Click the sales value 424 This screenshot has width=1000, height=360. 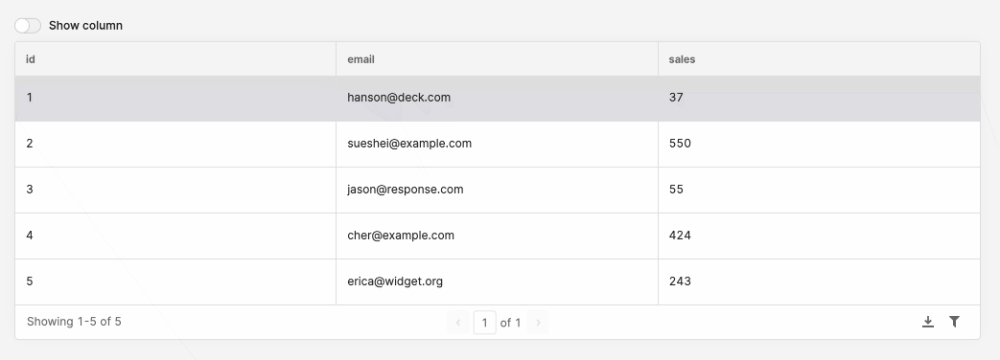pyautogui.click(x=680, y=236)
